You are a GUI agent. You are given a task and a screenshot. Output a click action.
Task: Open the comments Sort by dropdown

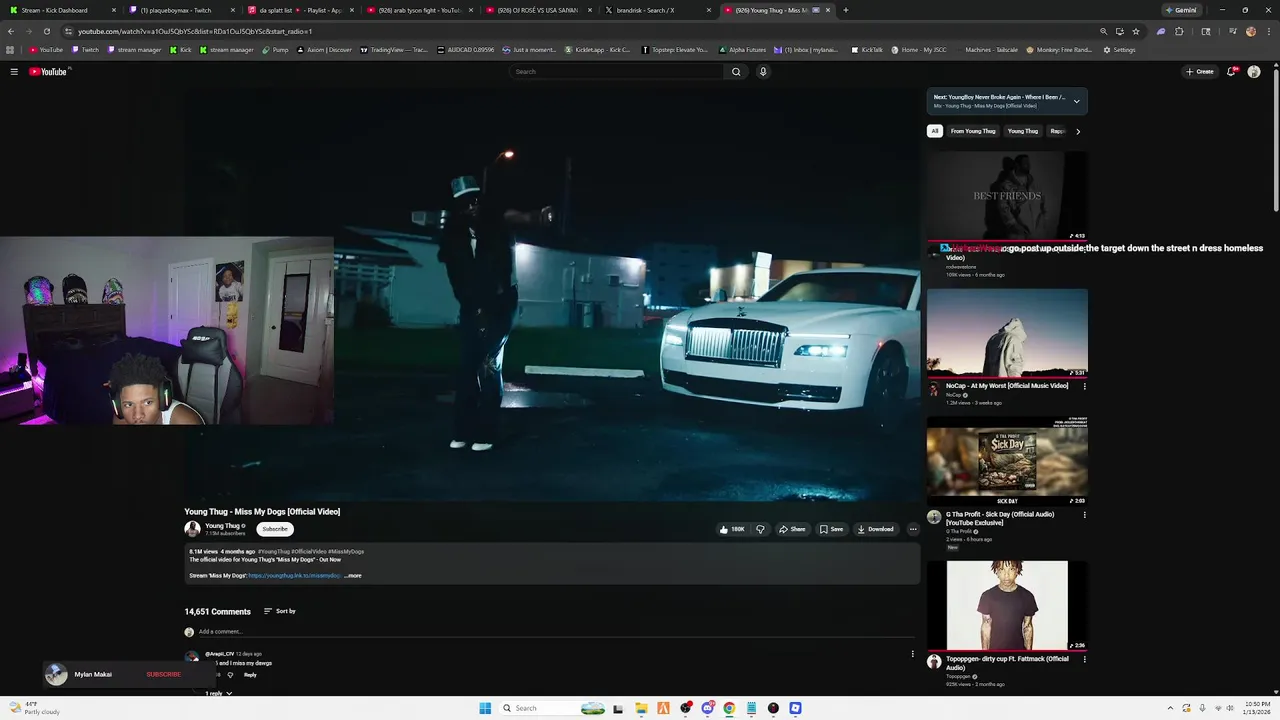[280, 611]
